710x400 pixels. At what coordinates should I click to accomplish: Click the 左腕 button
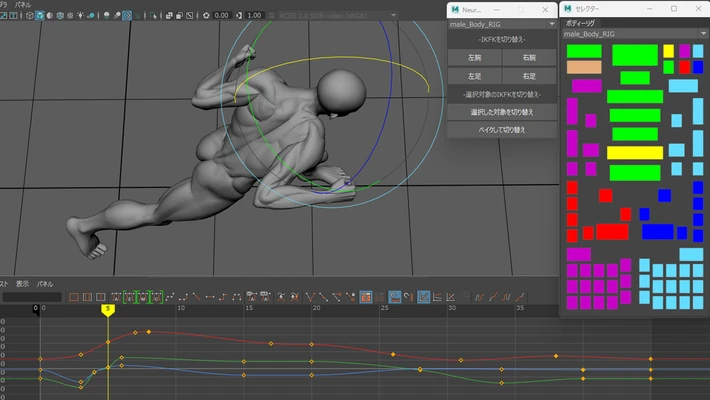pyautogui.click(x=475, y=58)
